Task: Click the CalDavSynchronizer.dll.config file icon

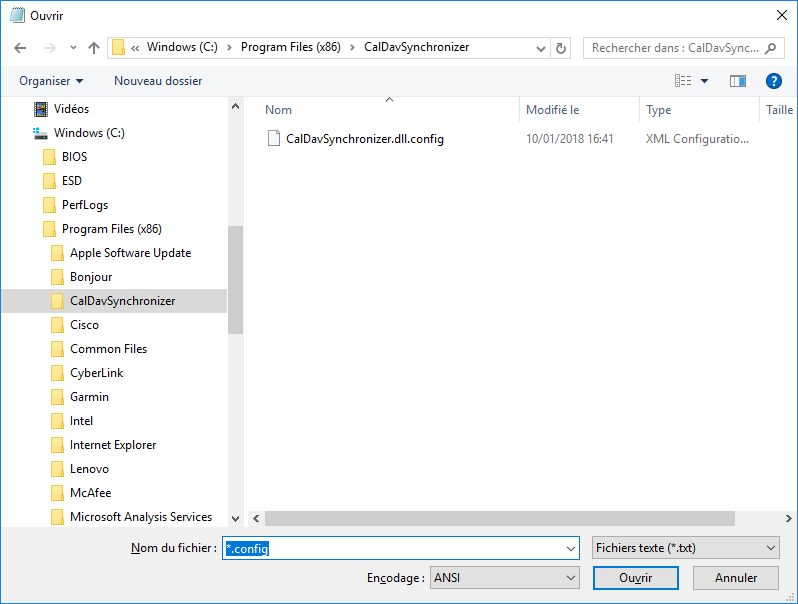Action: [x=274, y=138]
